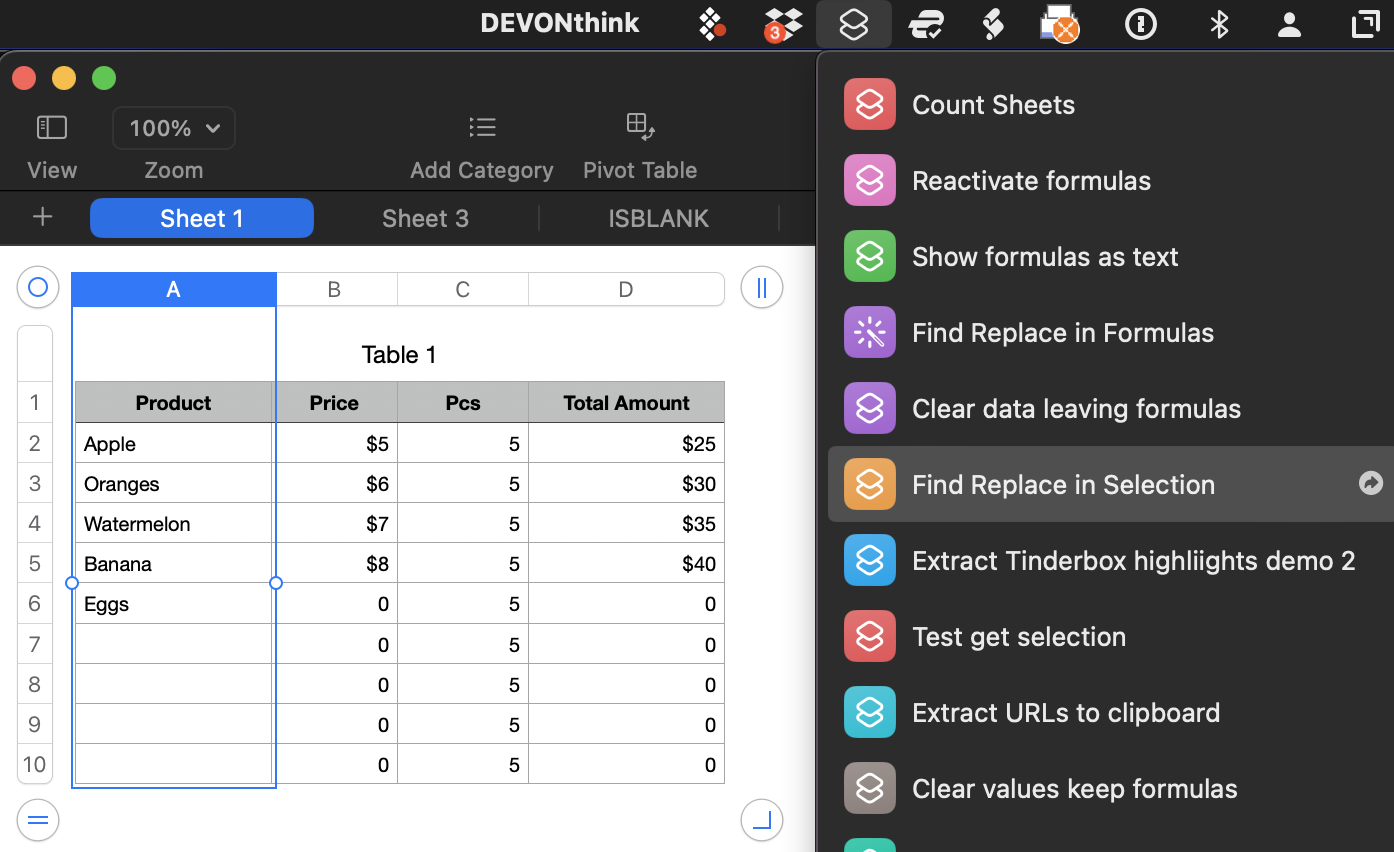Screen dimensions: 1394x852
Task: Click the table select-all circle handle
Action: click(x=38, y=288)
